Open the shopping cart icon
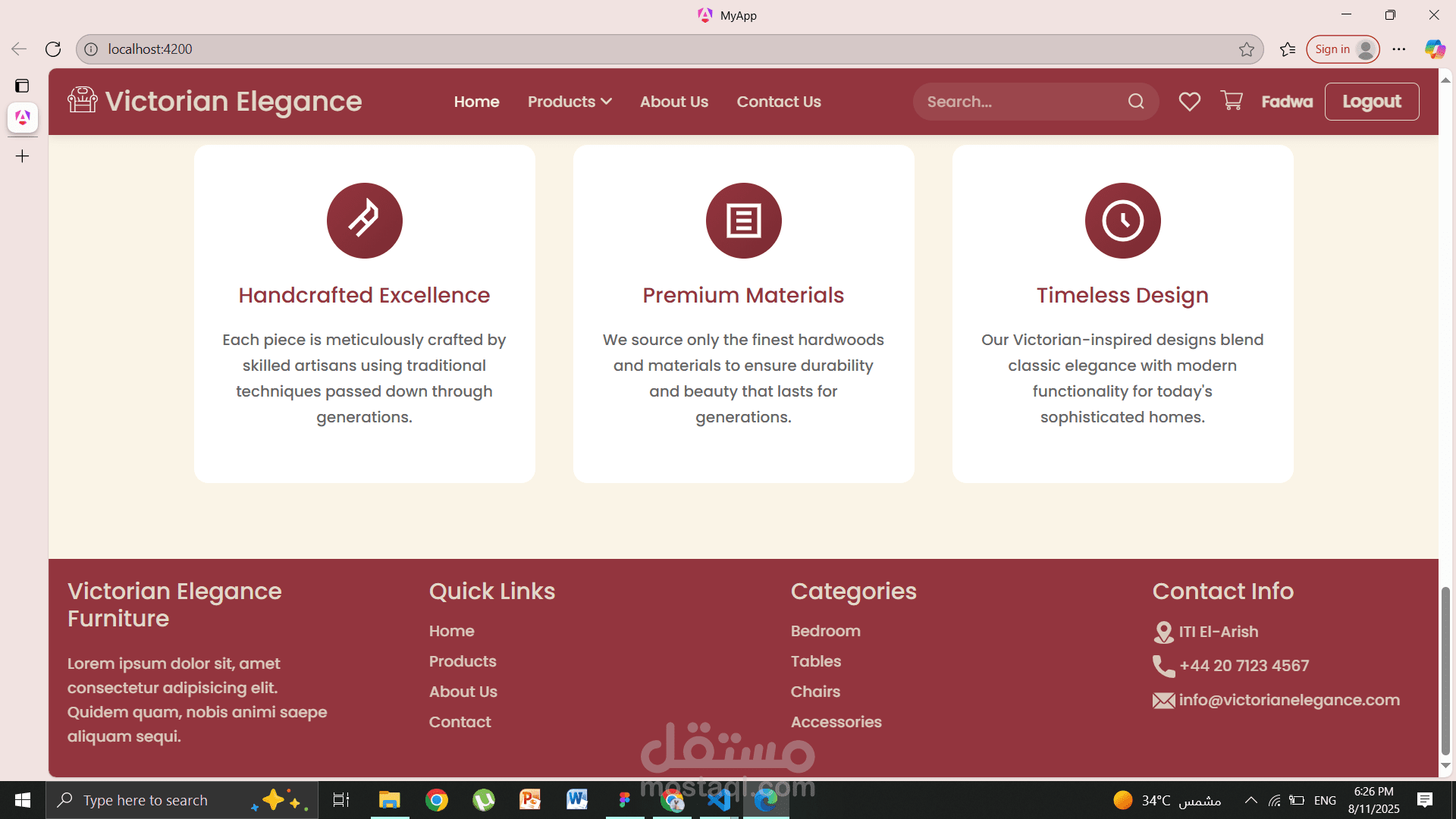The image size is (1456, 819). pyautogui.click(x=1232, y=101)
